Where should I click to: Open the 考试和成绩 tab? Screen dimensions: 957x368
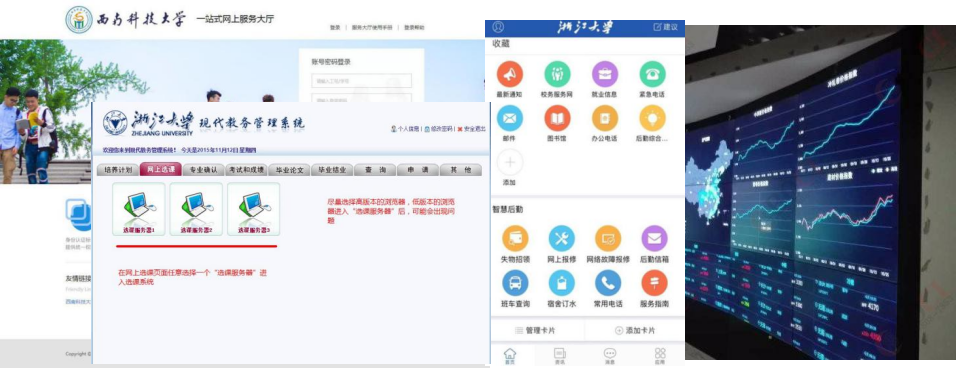coord(247,170)
